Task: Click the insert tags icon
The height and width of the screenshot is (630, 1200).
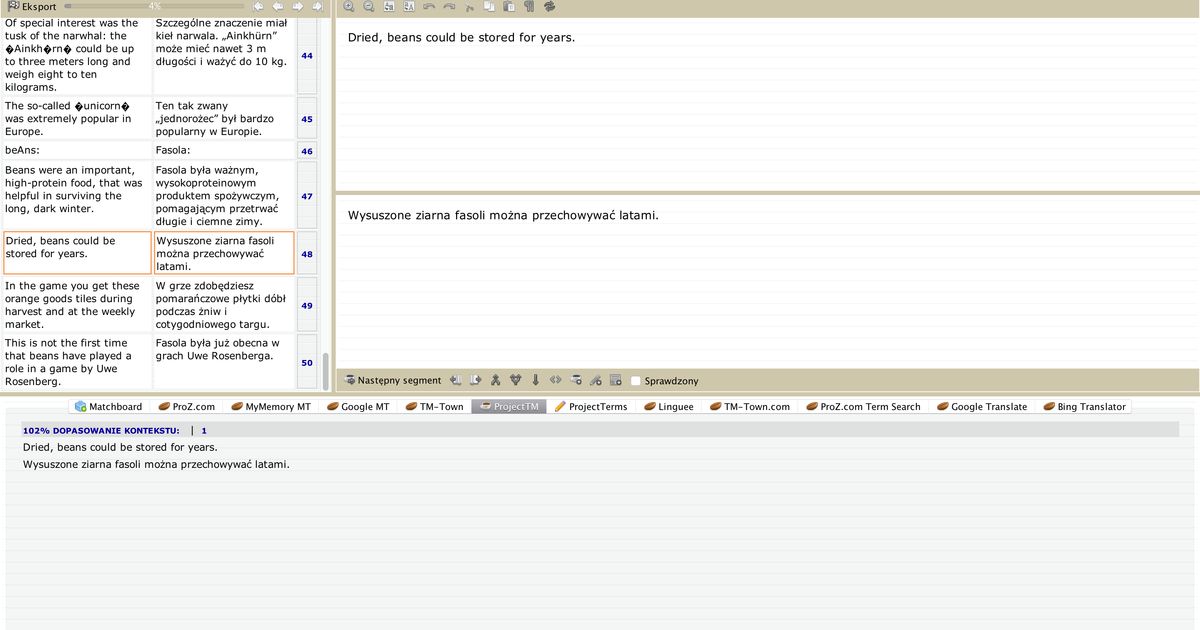Action: [556, 380]
